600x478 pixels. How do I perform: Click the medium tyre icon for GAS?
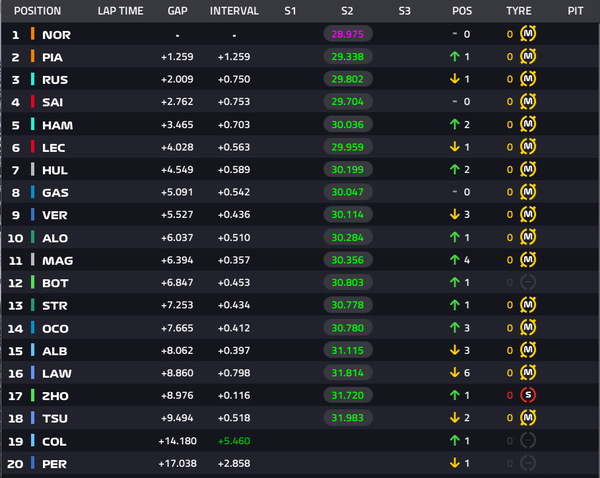pos(528,192)
